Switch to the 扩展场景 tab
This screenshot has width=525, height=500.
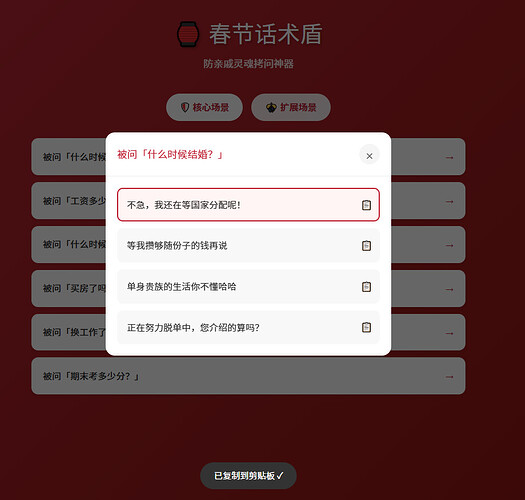pyautogui.click(x=291, y=108)
